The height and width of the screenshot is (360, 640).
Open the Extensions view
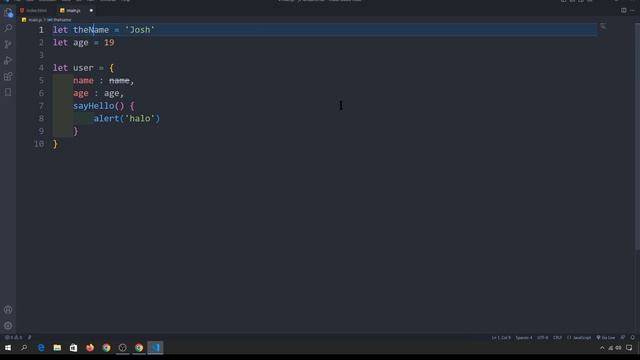tap(8, 76)
